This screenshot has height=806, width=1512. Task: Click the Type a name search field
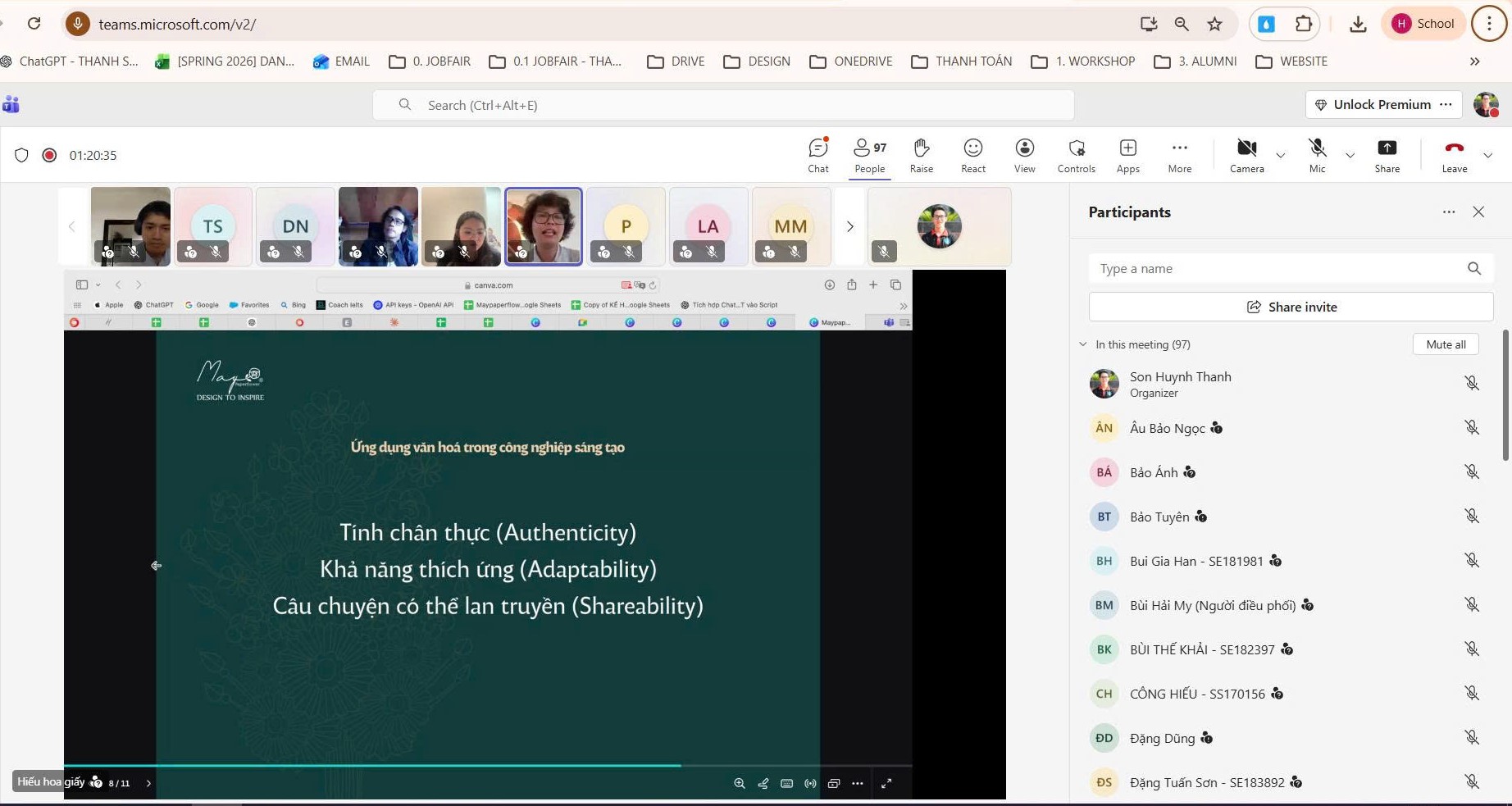coord(1279,269)
